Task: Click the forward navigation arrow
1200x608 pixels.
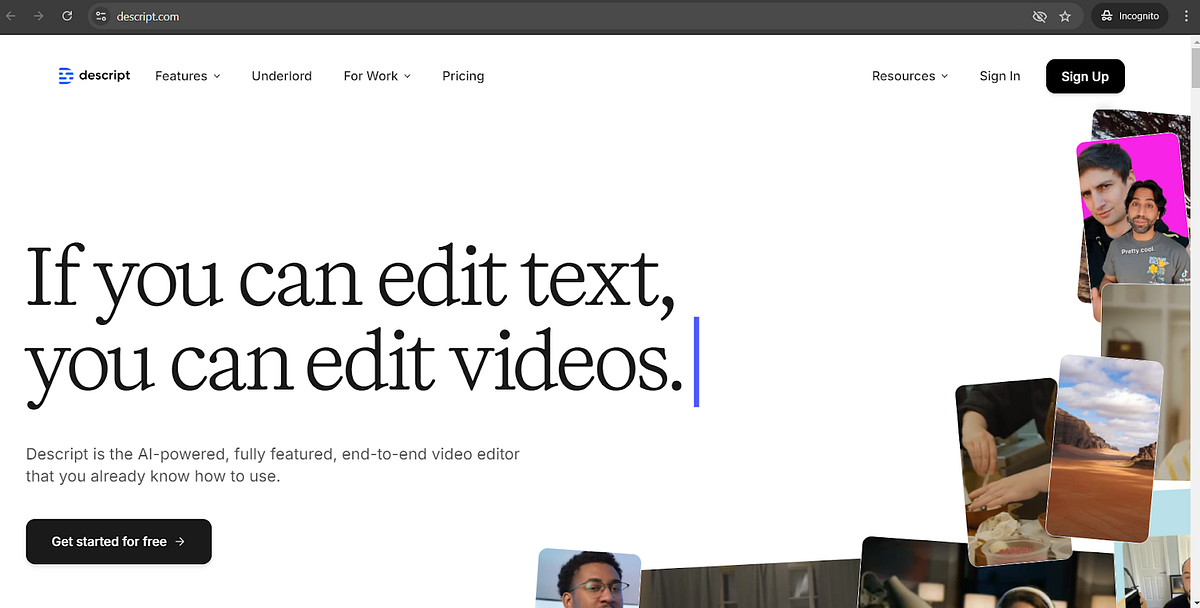Action: point(38,16)
